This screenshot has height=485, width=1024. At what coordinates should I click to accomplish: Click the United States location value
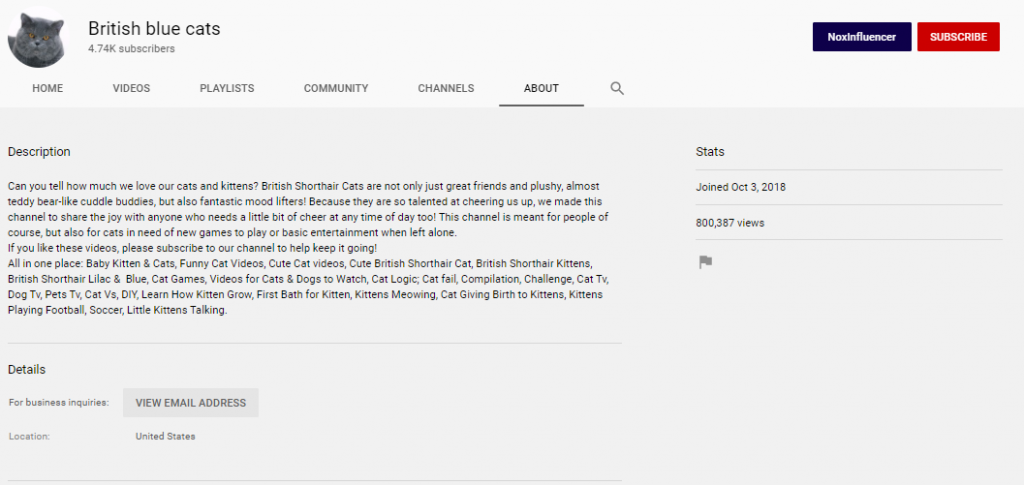[165, 436]
